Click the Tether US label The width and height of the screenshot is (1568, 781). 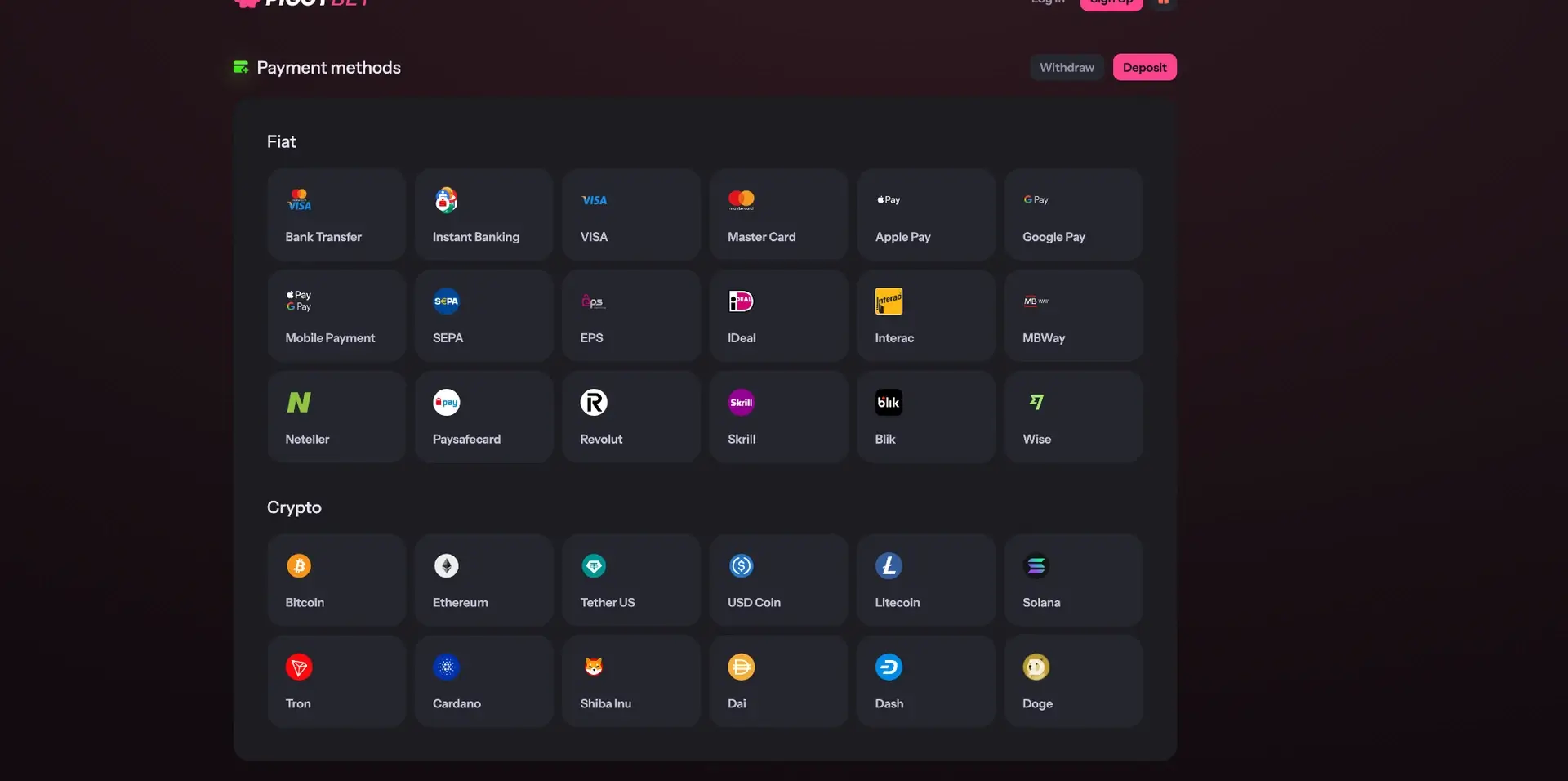click(x=607, y=603)
